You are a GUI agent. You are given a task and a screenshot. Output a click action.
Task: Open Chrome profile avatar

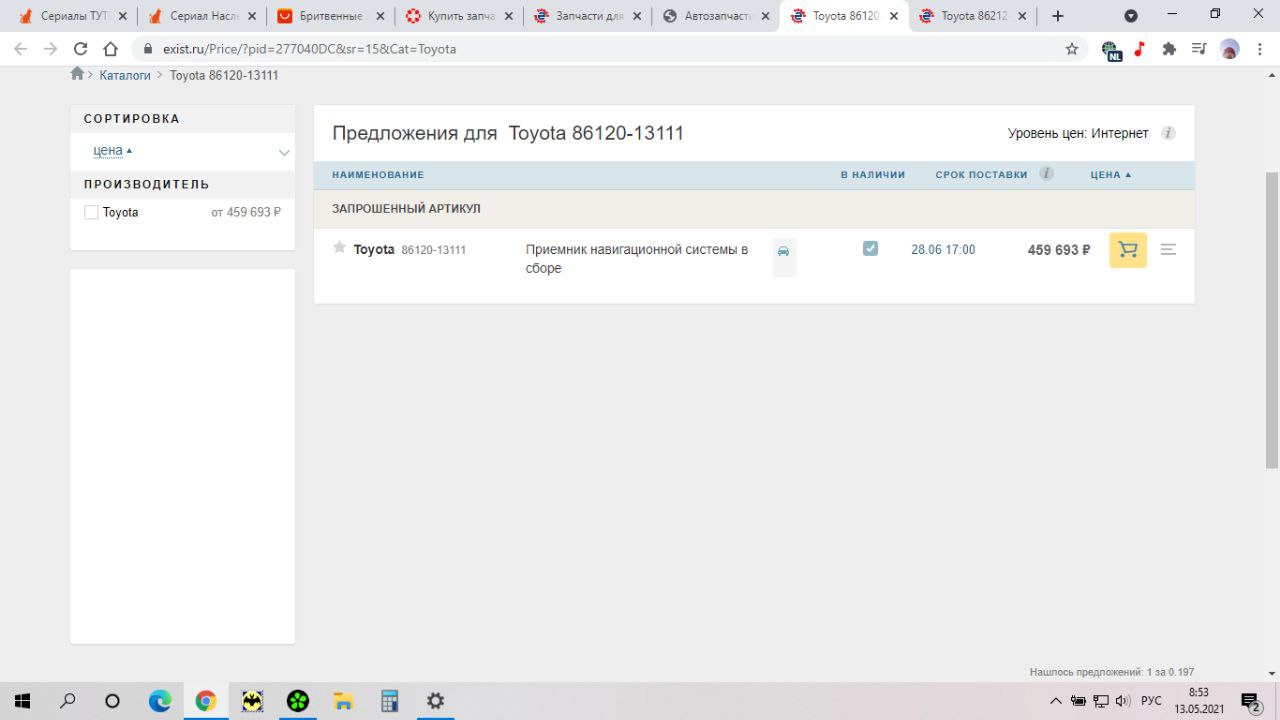(x=1230, y=48)
